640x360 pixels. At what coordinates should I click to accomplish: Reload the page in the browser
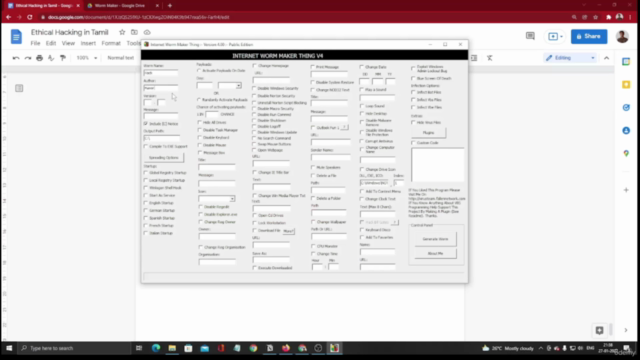point(29,17)
